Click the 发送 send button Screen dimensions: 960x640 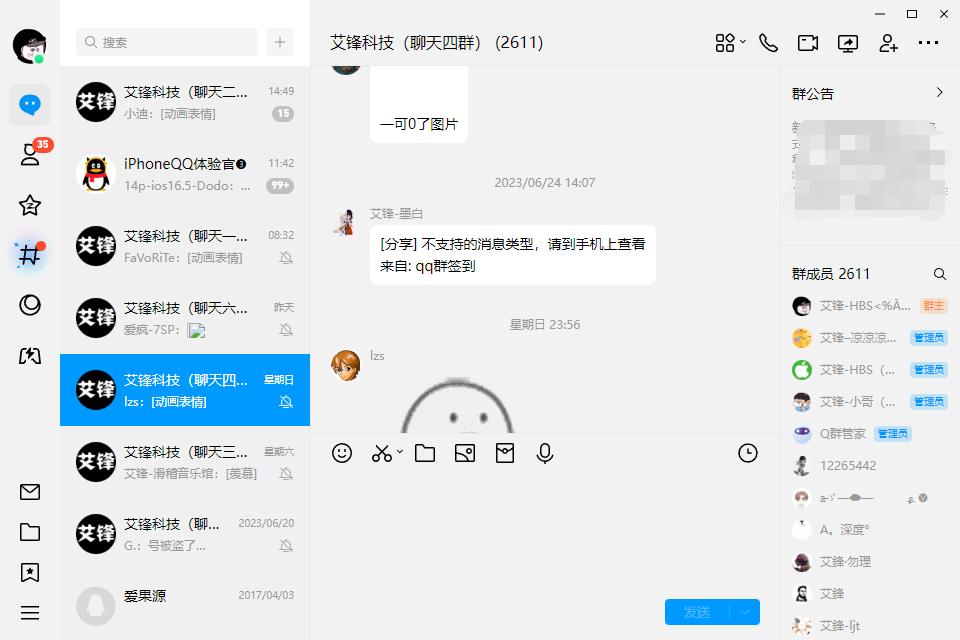(x=700, y=612)
